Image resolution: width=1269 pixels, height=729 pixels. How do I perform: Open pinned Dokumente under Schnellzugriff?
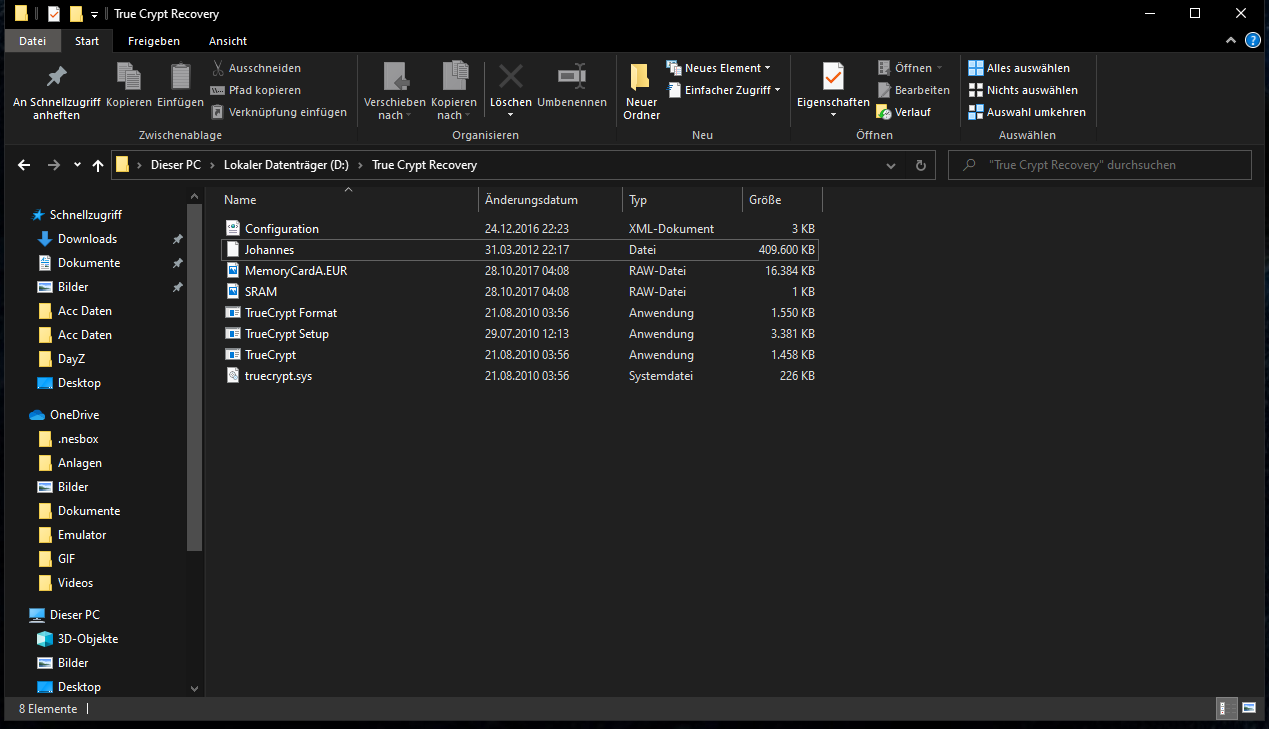click(x=88, y=263)
